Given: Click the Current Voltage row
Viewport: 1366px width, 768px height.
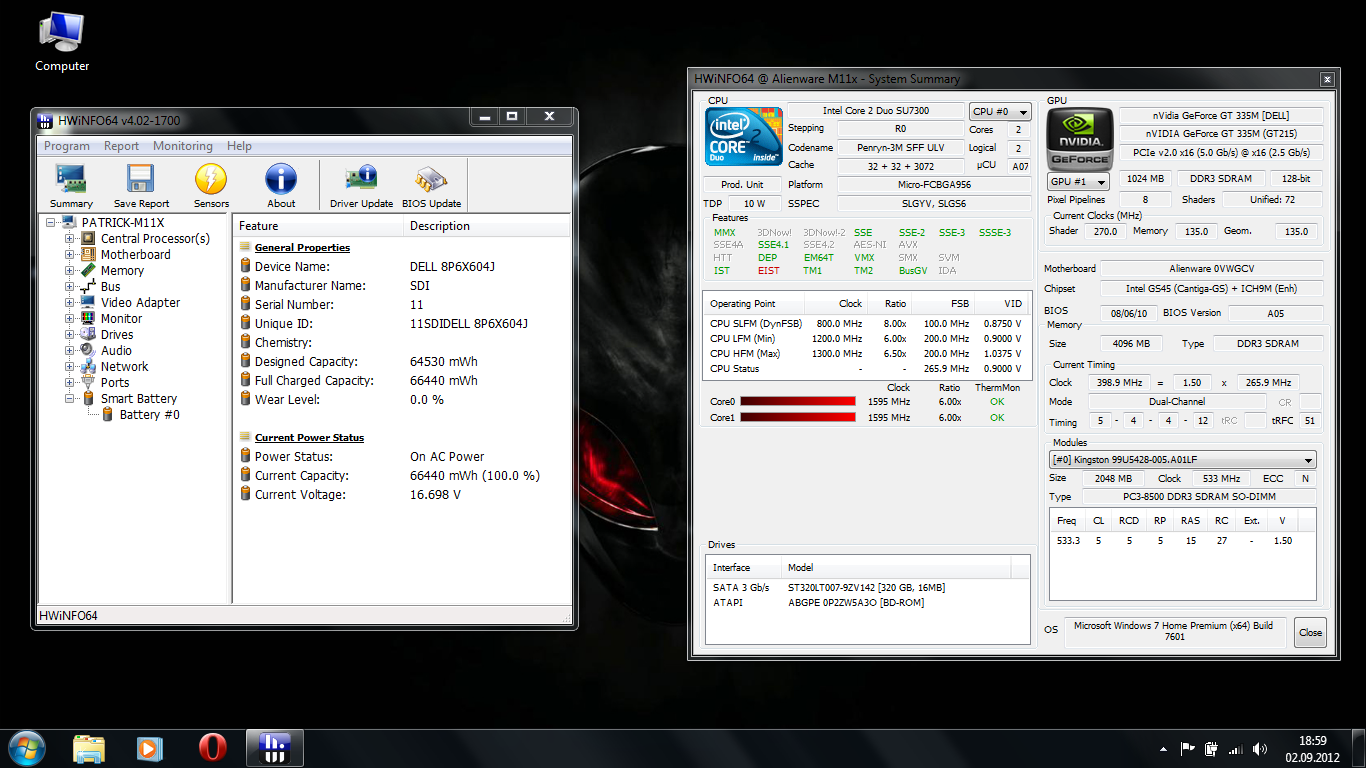Looking at the screenshot, I should tap(401, 495).
